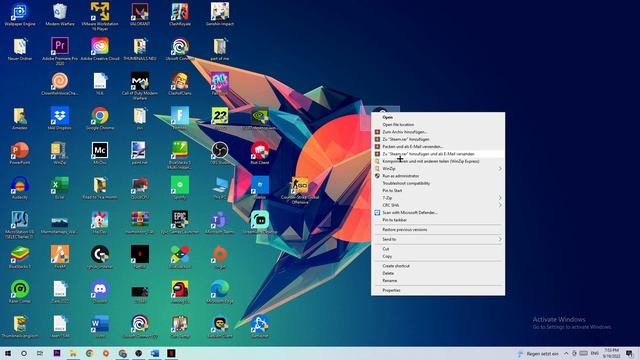Choose Rename in context menu
This screenshot has width=640, height=360.
pos(438,280)
